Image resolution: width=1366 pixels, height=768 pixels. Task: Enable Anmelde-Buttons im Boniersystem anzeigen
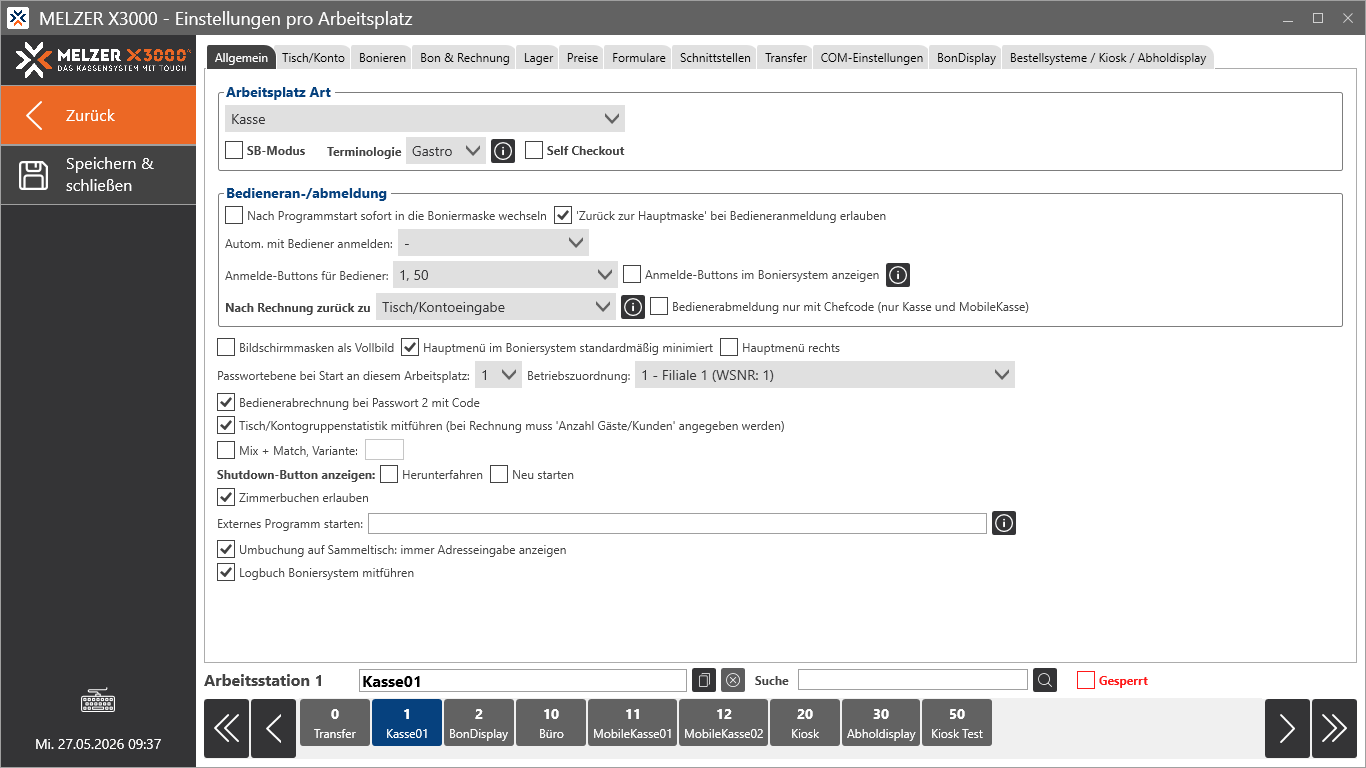(x=632, y=274)
